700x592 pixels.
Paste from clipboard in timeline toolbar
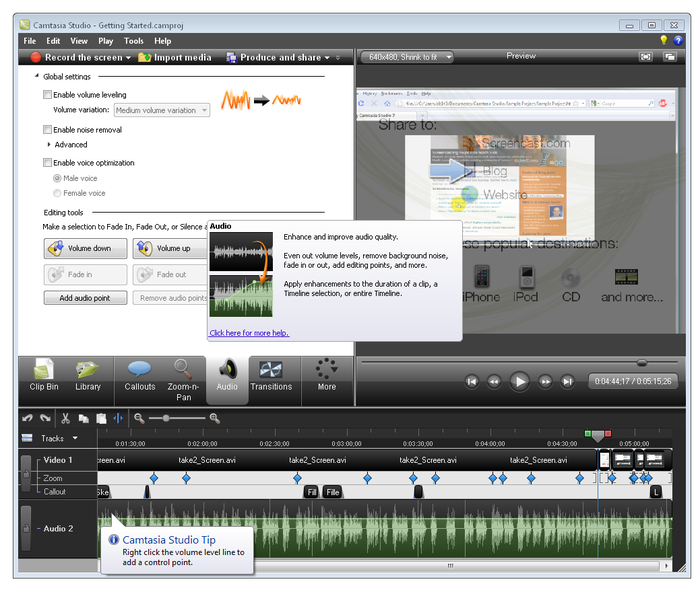pos(101,418)
